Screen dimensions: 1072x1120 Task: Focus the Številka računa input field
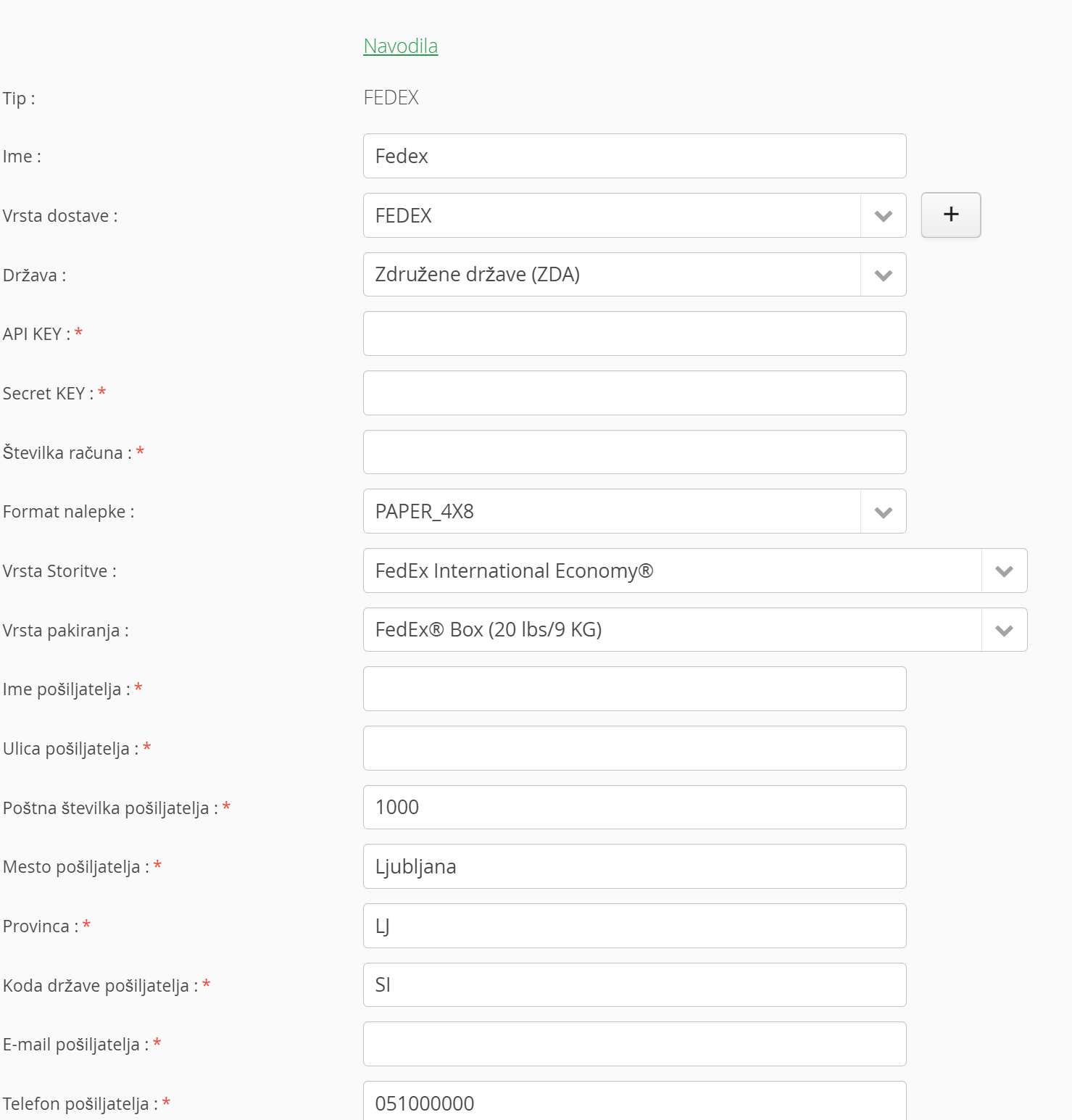click(634, 452)
